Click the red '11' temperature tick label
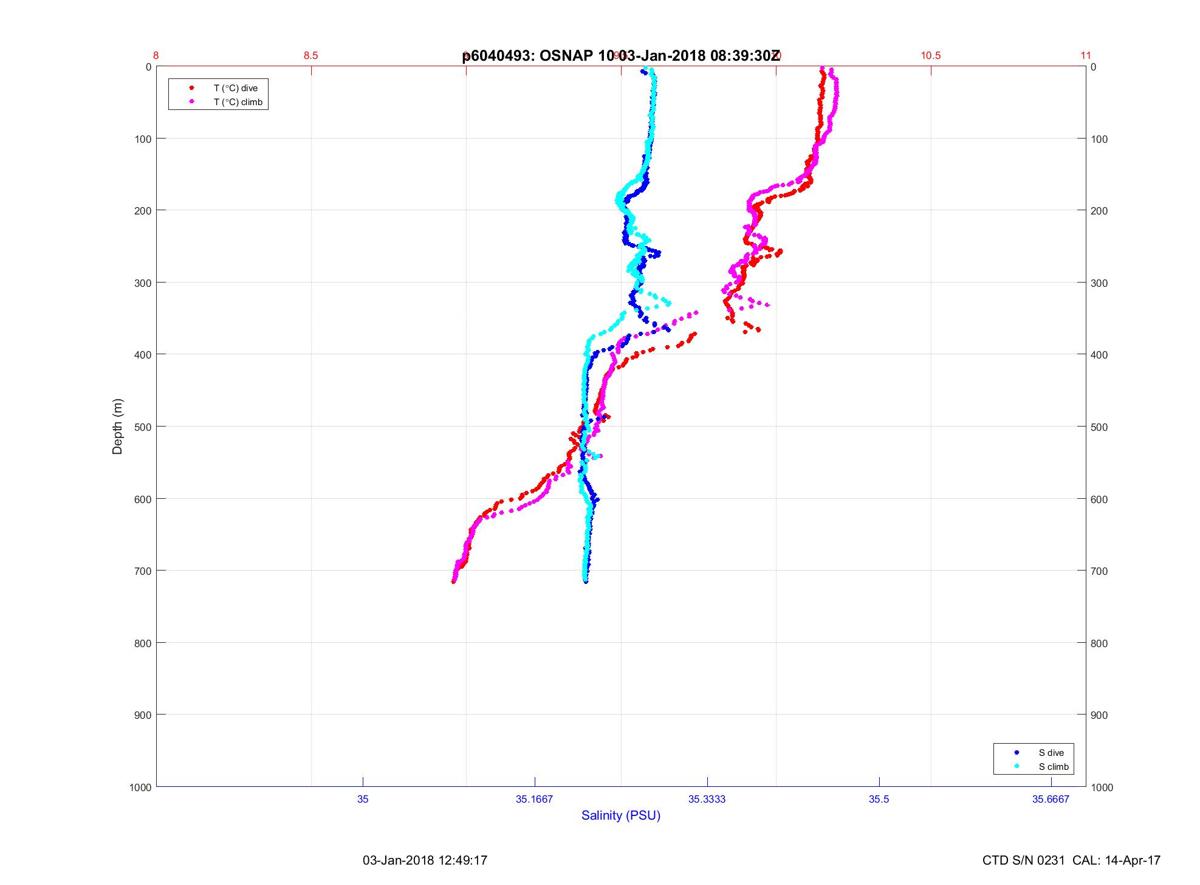Image resolution: width=1200 pixels, height=885 pixels. 1086,56
